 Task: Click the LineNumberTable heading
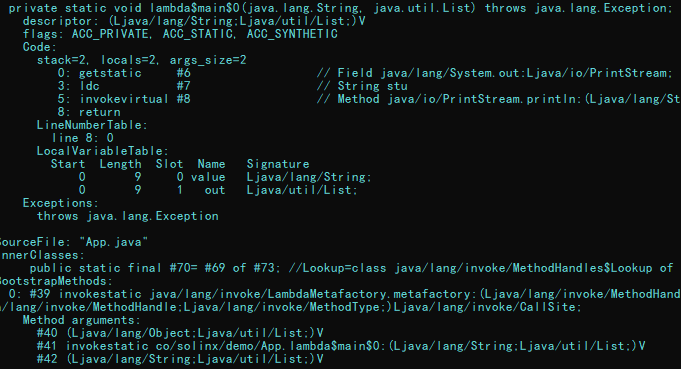coord(92,125)
